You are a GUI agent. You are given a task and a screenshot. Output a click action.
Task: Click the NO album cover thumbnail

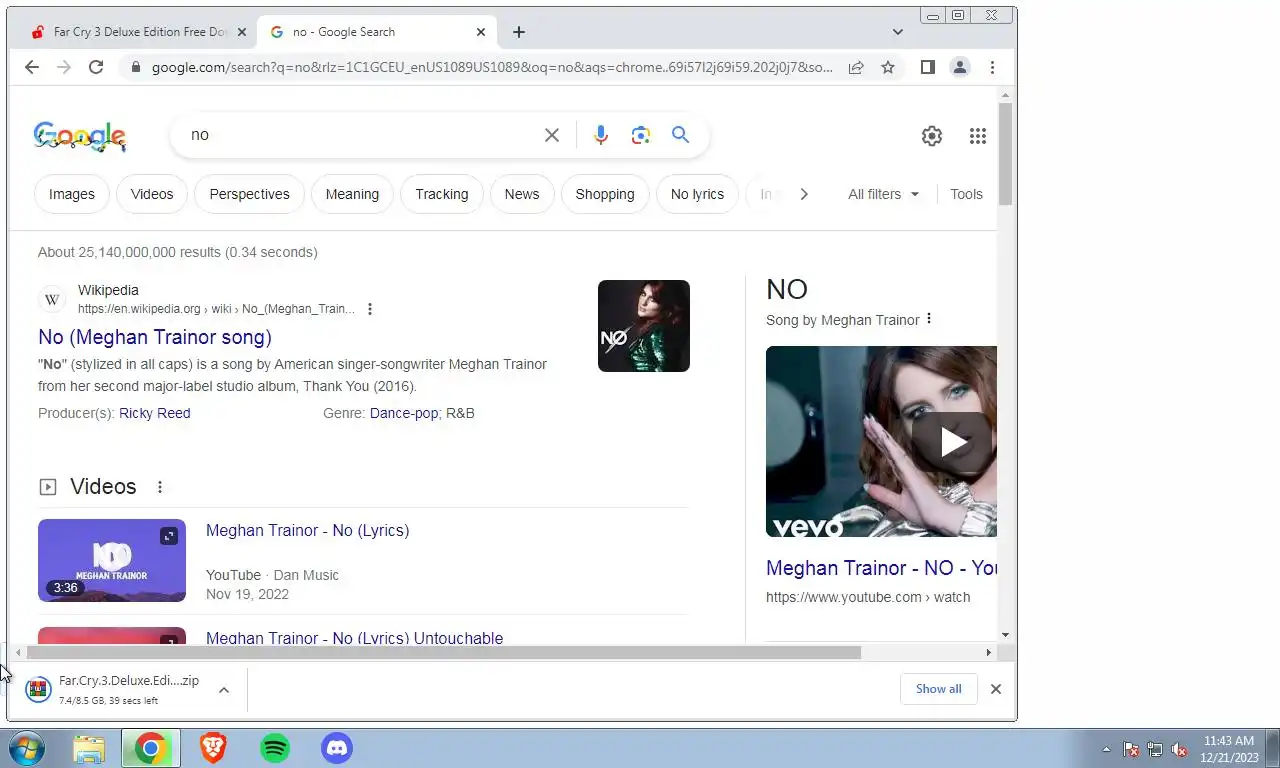[x=644, y=326]
